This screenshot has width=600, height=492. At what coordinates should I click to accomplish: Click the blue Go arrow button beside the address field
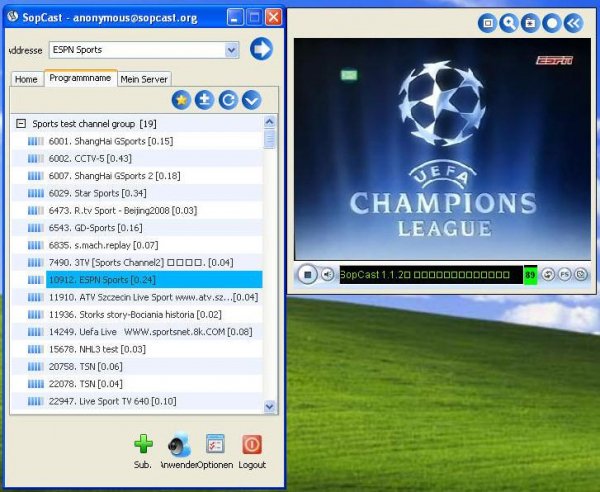pyautogui.click(x=261, y=49)
